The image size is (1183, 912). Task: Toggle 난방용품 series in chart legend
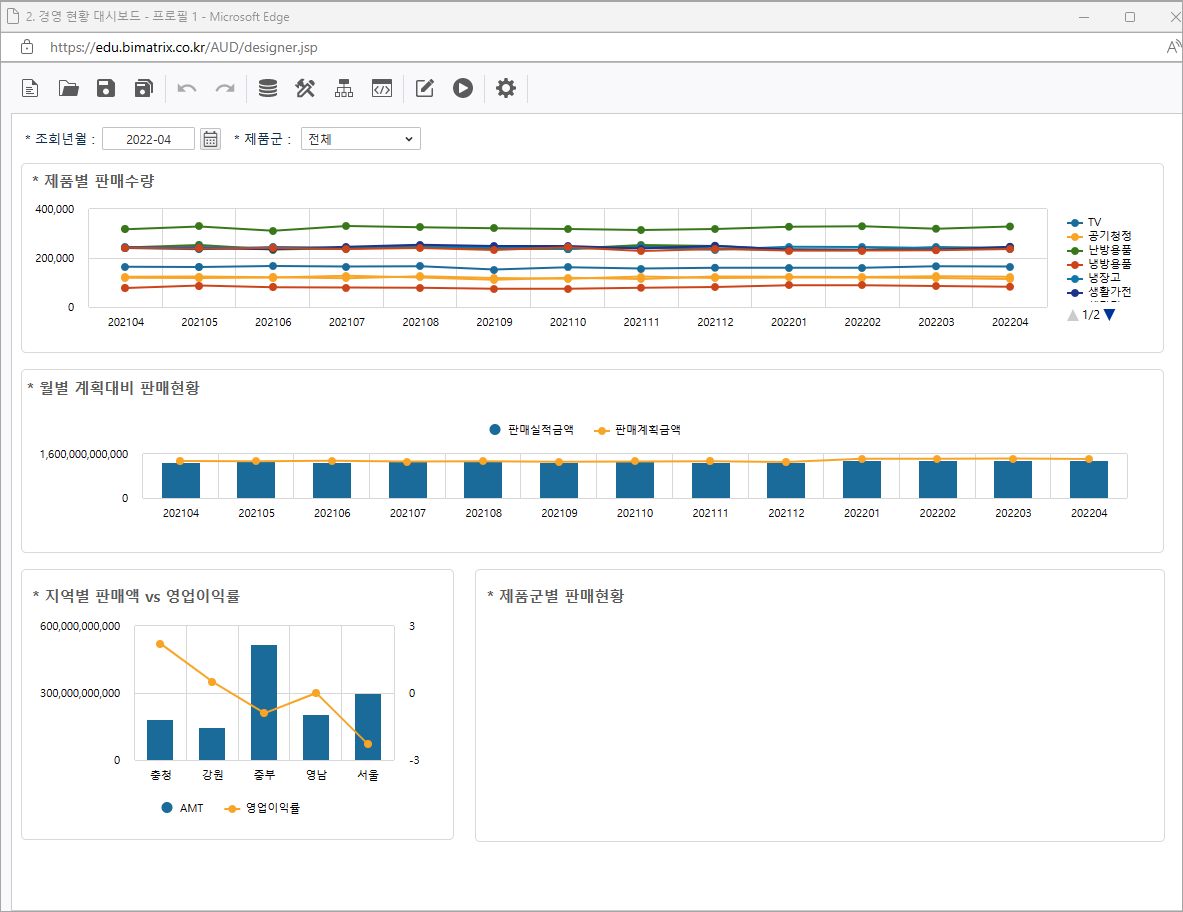point(1108,250)
